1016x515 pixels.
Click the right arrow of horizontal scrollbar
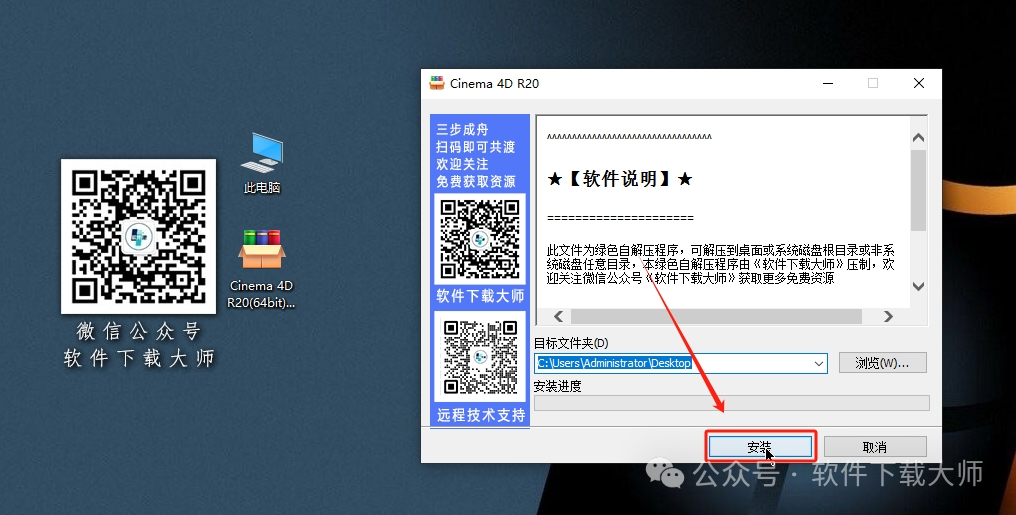point(888,316)
